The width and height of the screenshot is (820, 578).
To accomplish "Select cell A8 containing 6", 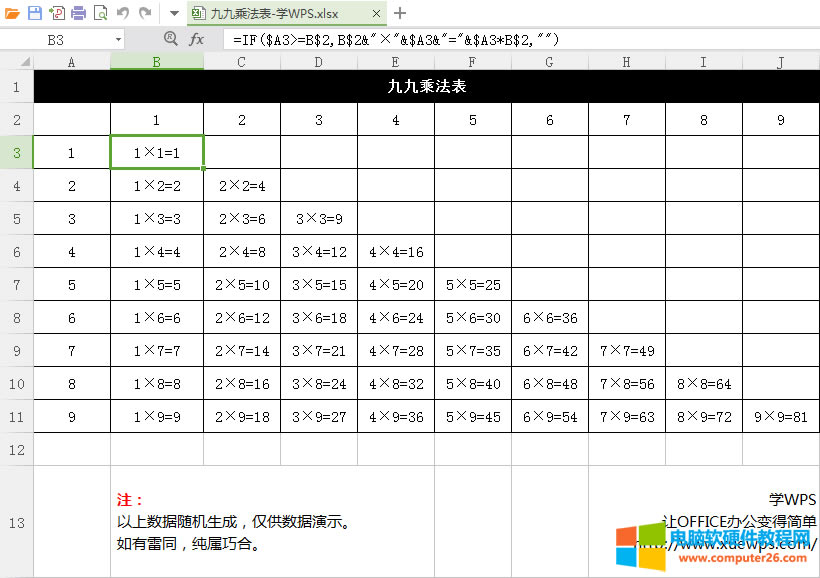I will 72,318.
